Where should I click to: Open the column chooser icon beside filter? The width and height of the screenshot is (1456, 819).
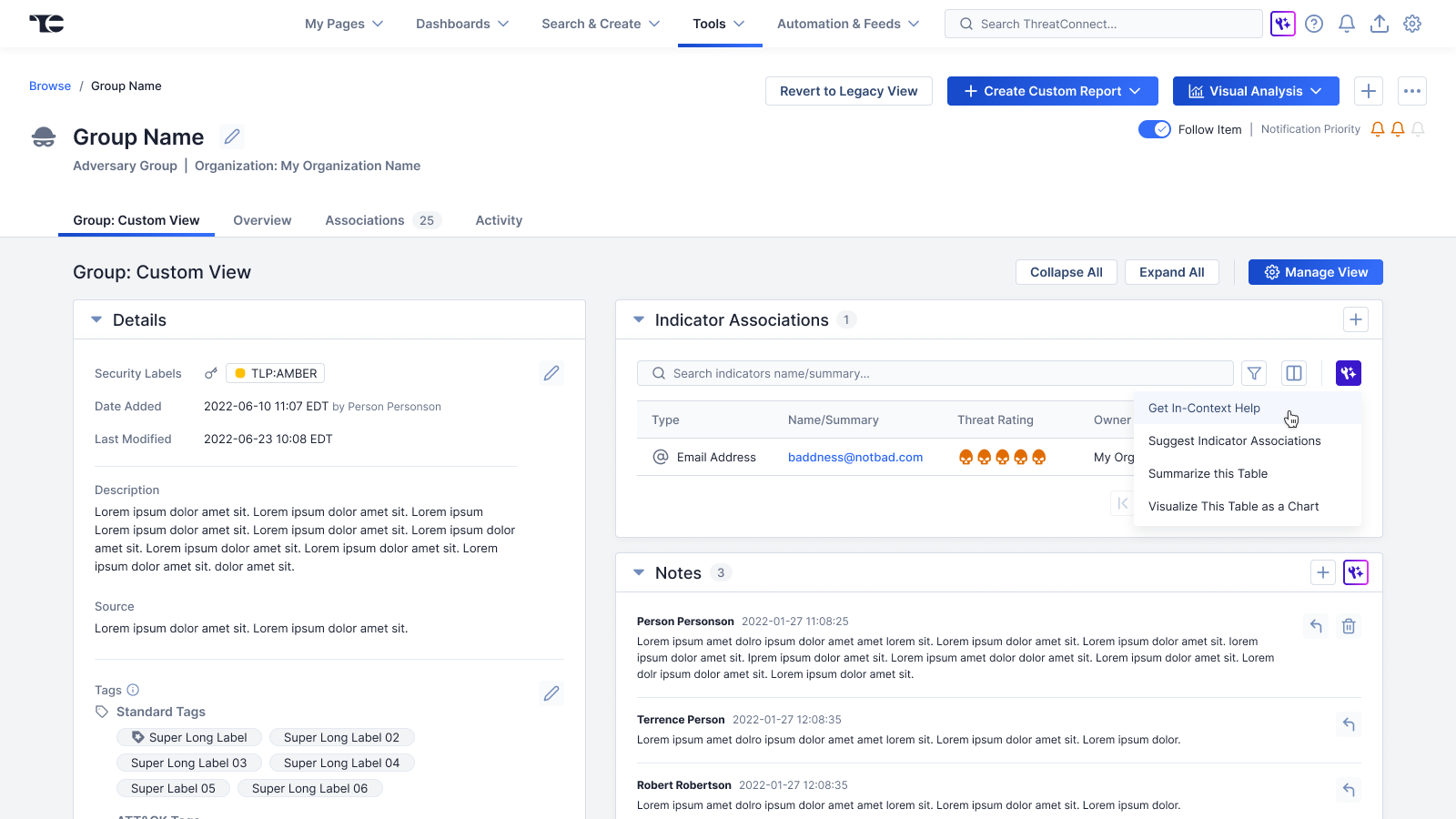1294,373
